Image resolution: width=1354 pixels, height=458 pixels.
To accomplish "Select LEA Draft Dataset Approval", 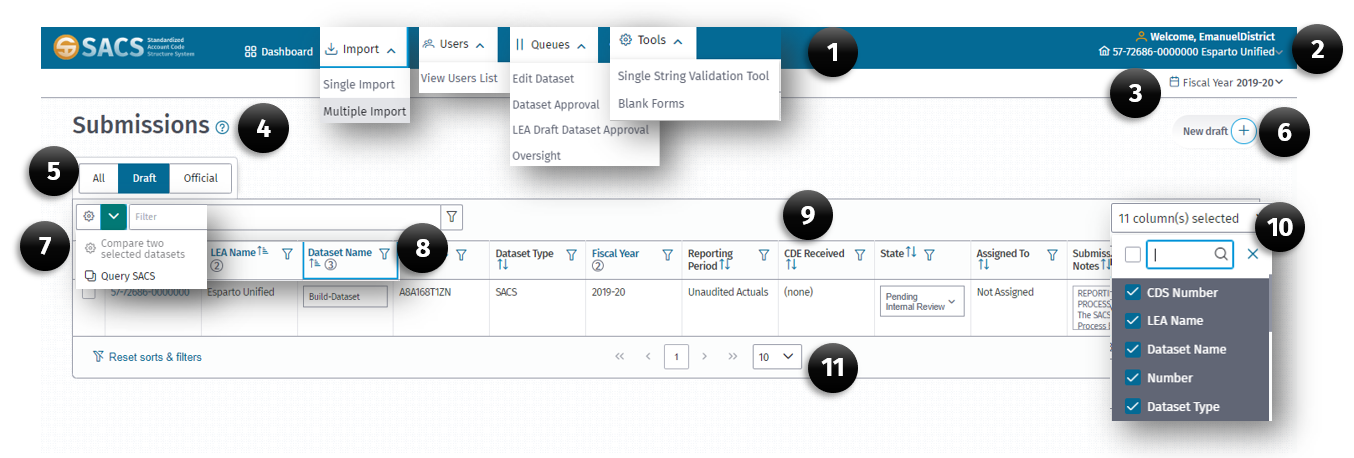I will (x=580, y=130).
